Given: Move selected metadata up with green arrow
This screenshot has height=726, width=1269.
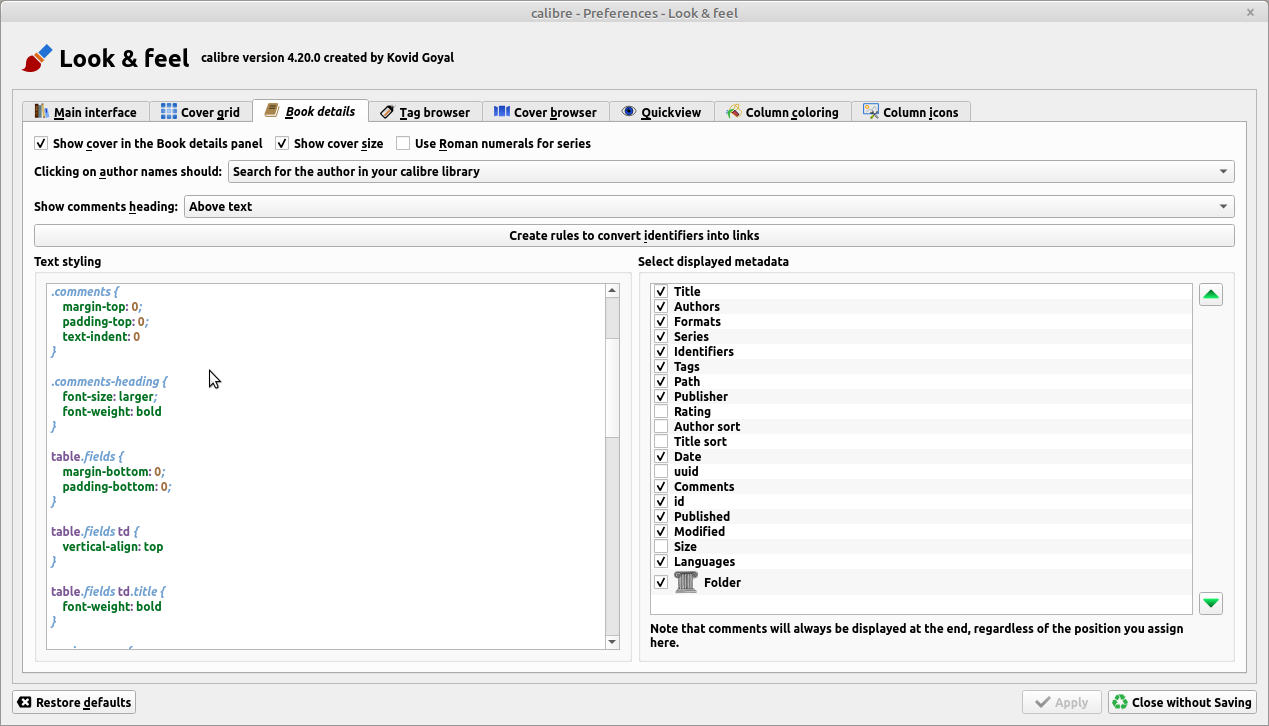Looking at the screenshot, I should [1211, 295].
